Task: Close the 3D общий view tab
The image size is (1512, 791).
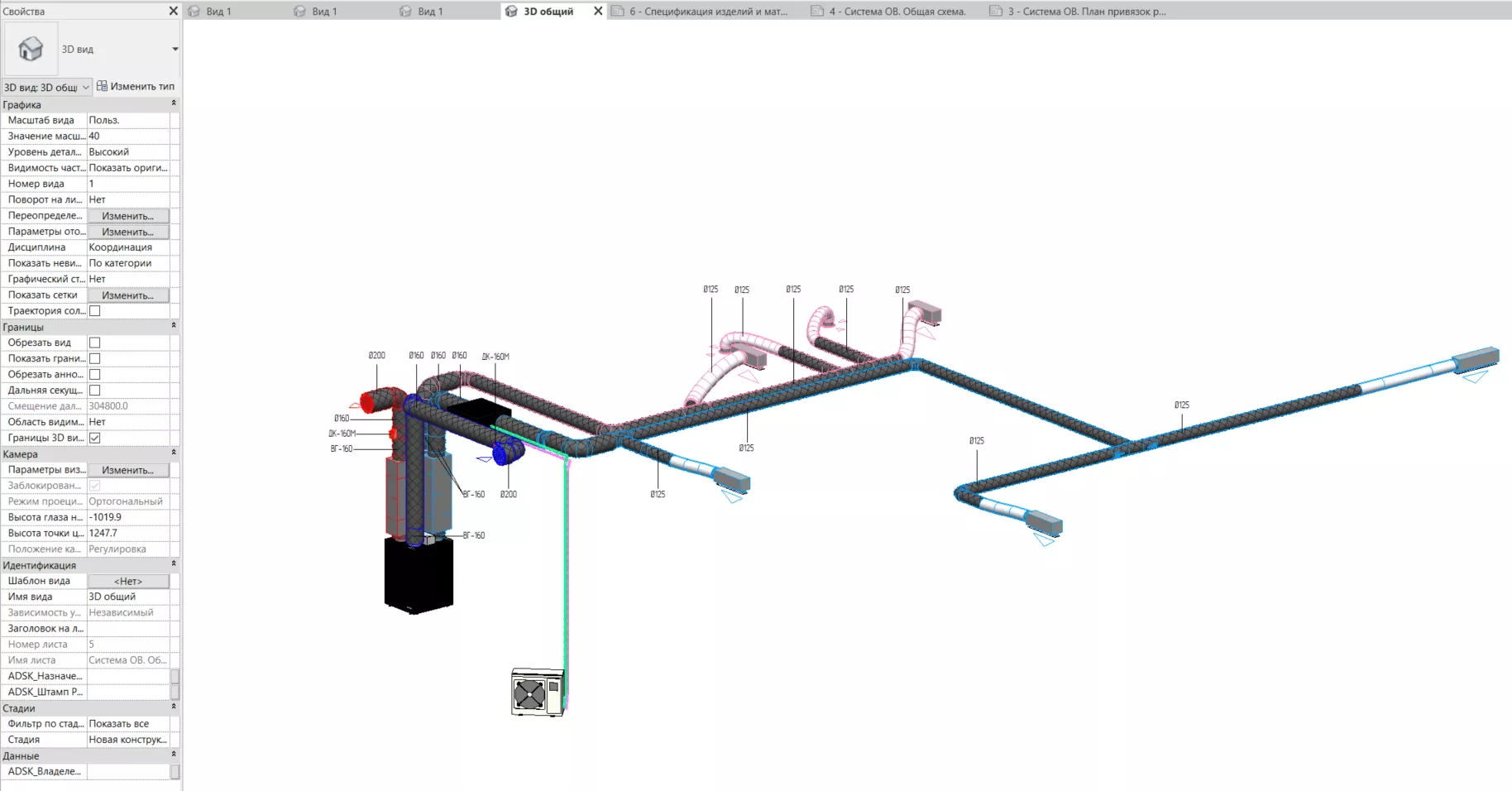Action: point(598,11)
